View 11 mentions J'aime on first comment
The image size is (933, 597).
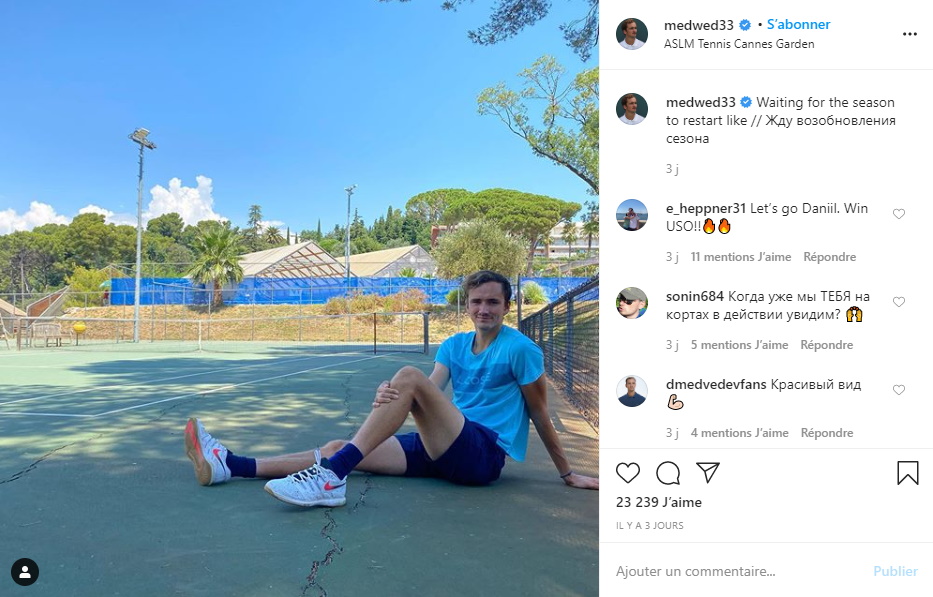(741, 257)
